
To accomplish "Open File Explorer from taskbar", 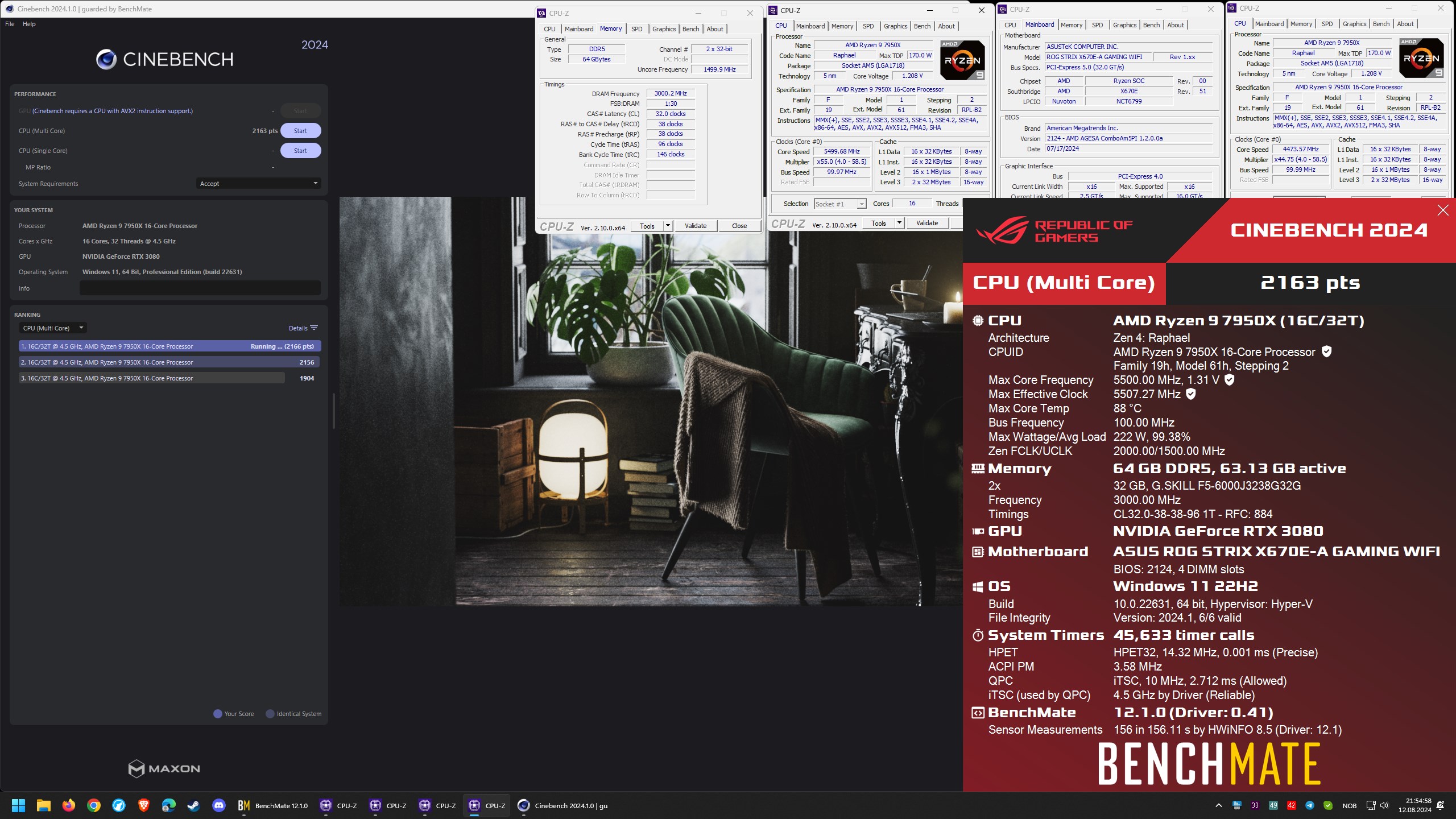I will [44, 805].
